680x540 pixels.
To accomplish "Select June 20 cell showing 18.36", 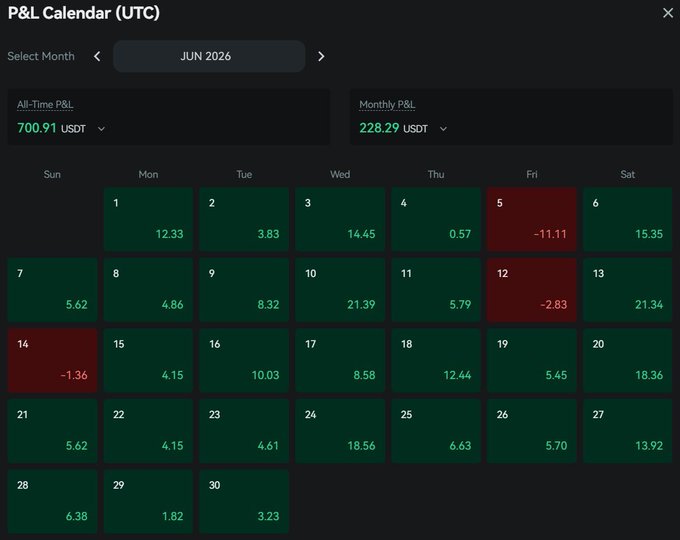I will [628, 360].
